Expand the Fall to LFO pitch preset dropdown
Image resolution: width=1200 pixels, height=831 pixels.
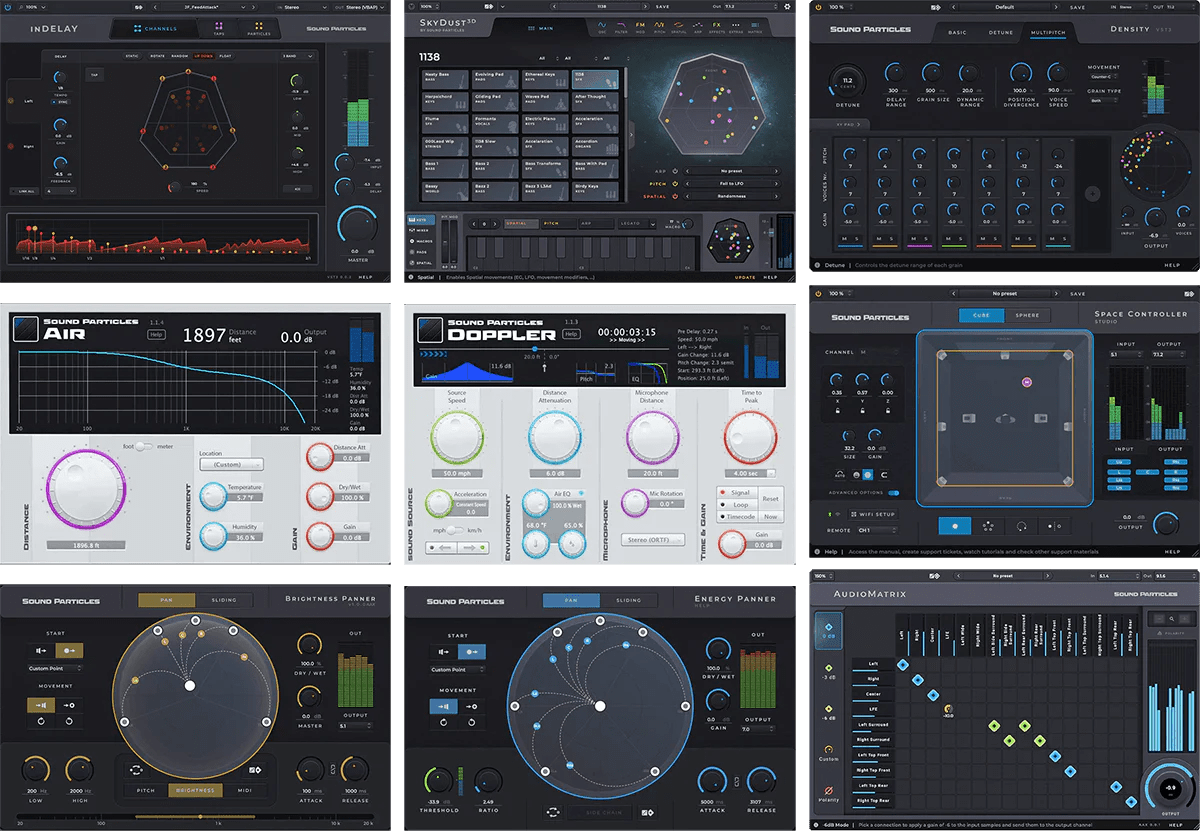pyautogui.click(x=730, y=184)
